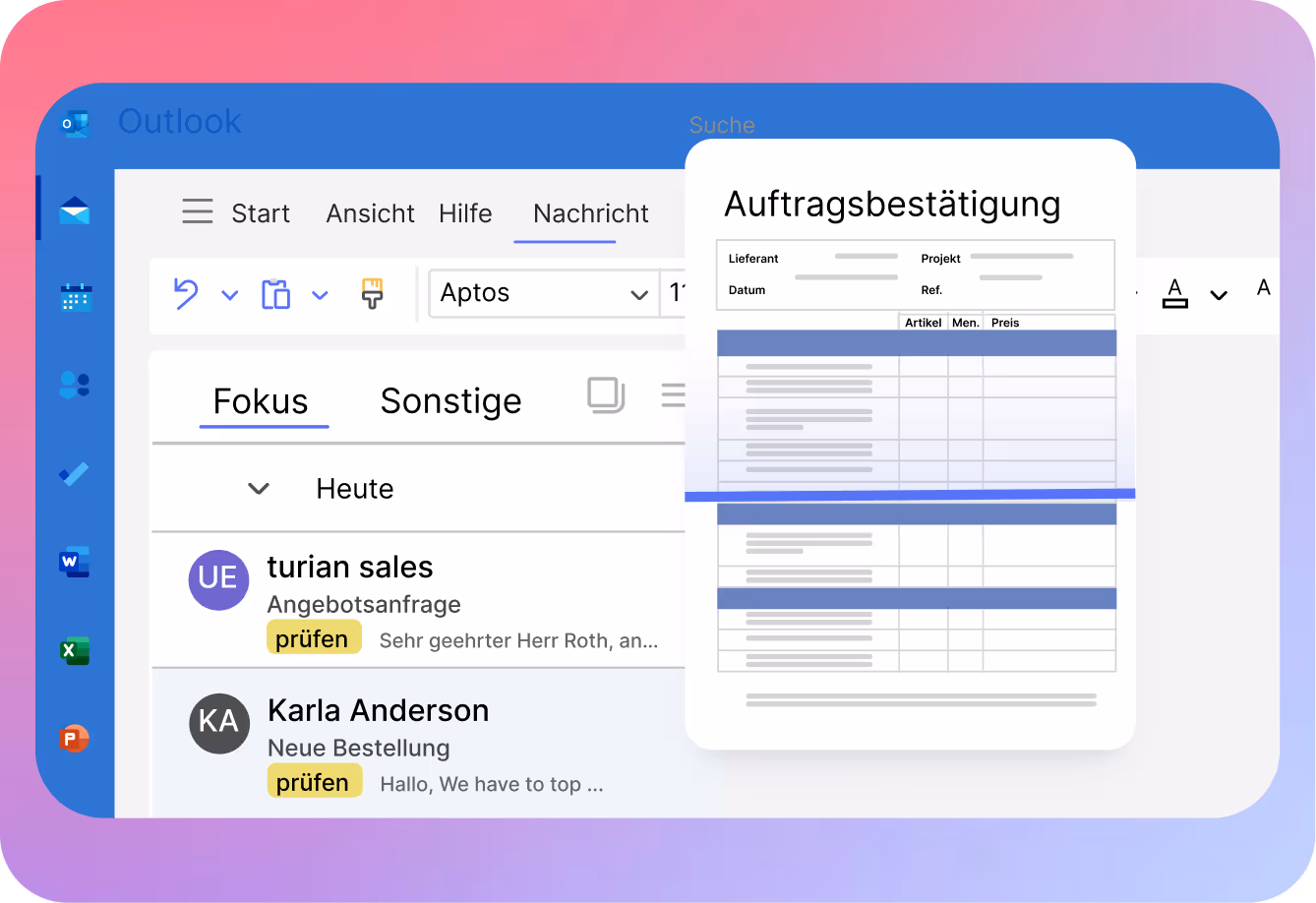This screenshot has height=903, width=1316.
Task: Click the Suche search field
Action: [722, 125]
